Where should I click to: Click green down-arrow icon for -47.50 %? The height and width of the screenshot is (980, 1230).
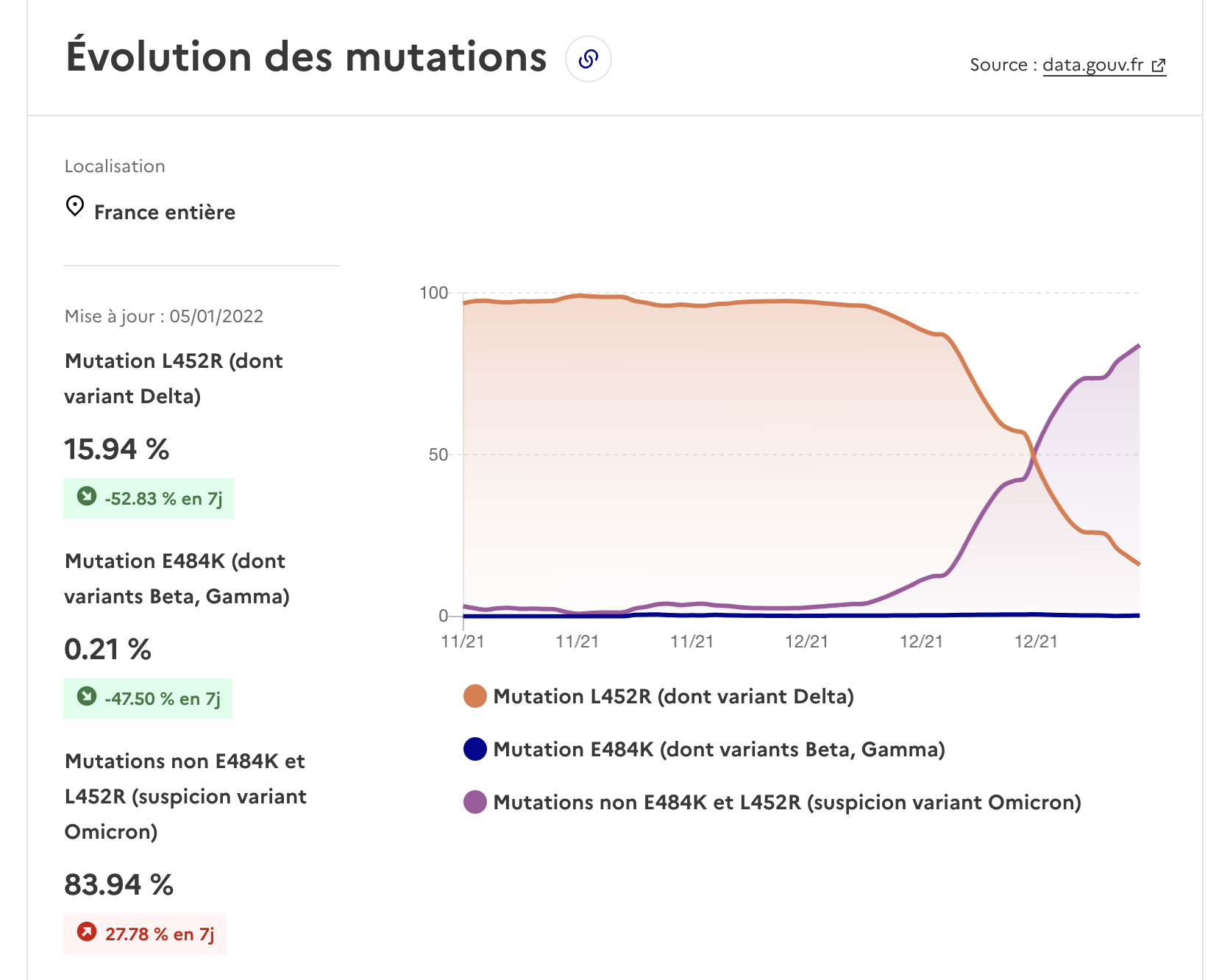point(87,697)
